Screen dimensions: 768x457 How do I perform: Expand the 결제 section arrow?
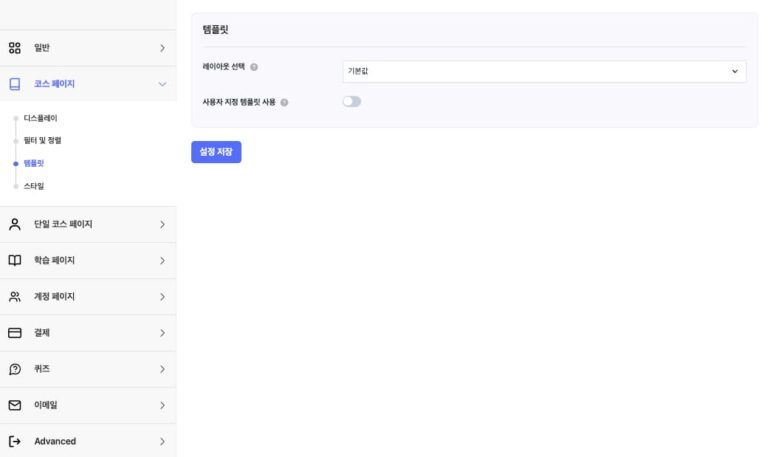pyautogui.click(x=162, y=333)
